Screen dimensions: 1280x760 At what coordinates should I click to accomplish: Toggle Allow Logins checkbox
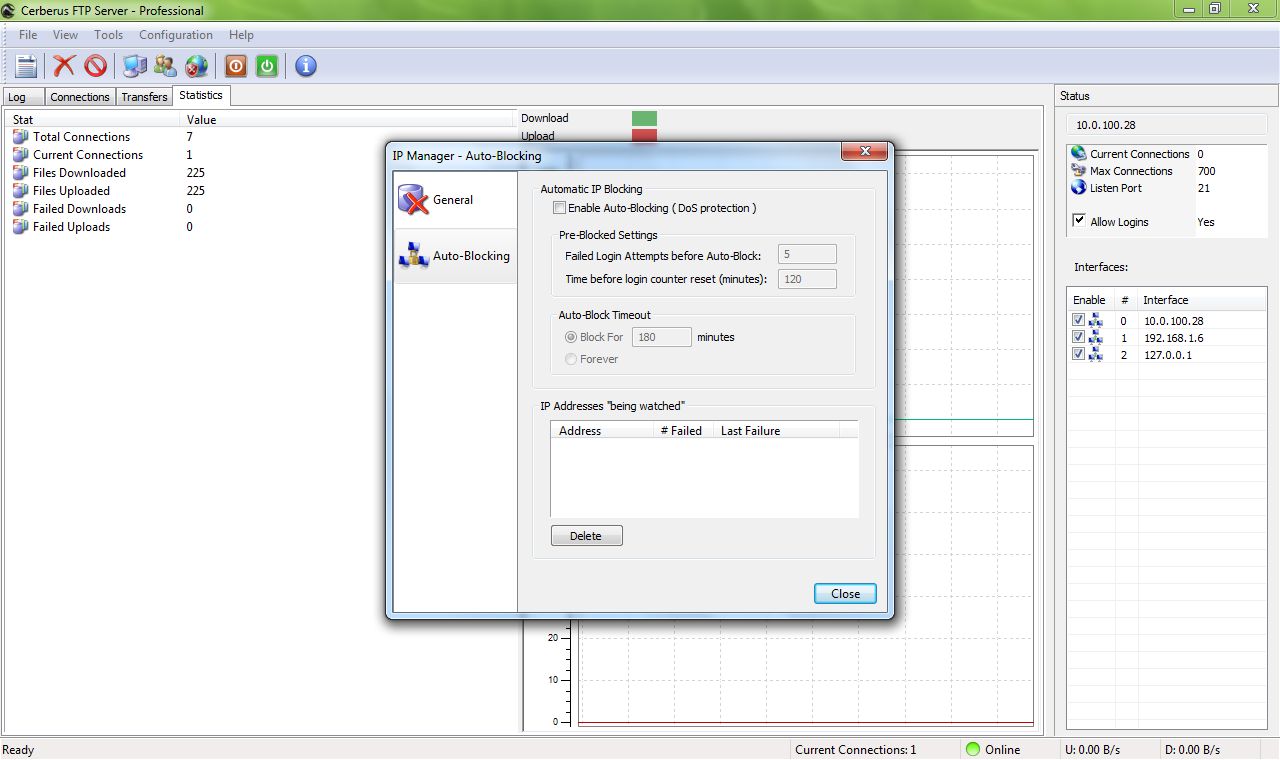point(1079,221)
